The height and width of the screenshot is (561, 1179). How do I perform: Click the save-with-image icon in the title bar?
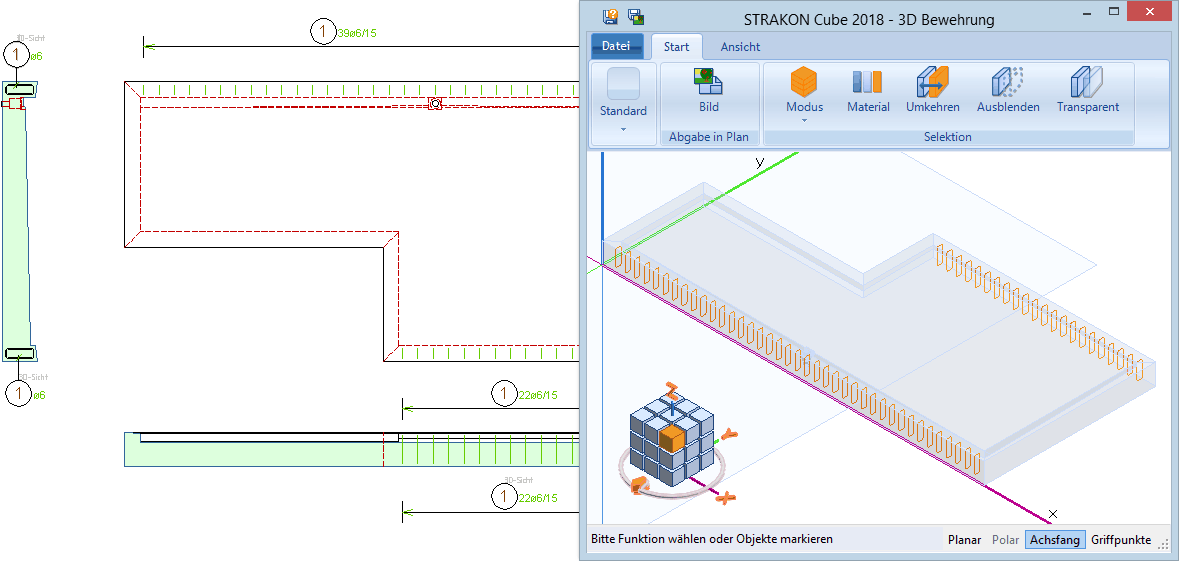(635, 17)
